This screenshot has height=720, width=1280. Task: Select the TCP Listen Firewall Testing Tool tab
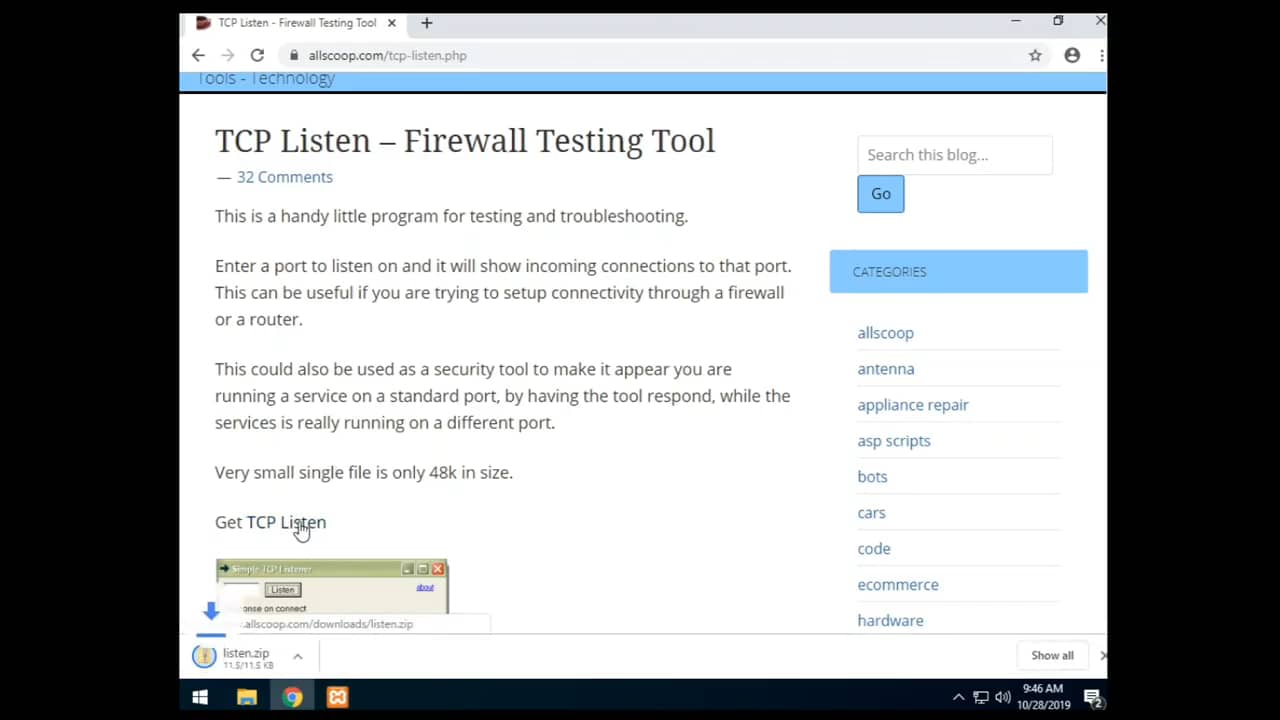pyautogui.click(x=297, y=23)
